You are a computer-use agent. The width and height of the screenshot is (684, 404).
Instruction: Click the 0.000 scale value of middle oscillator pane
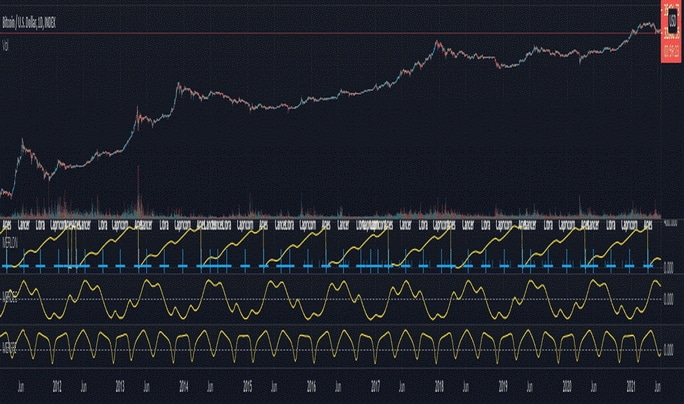click(668, 299)
